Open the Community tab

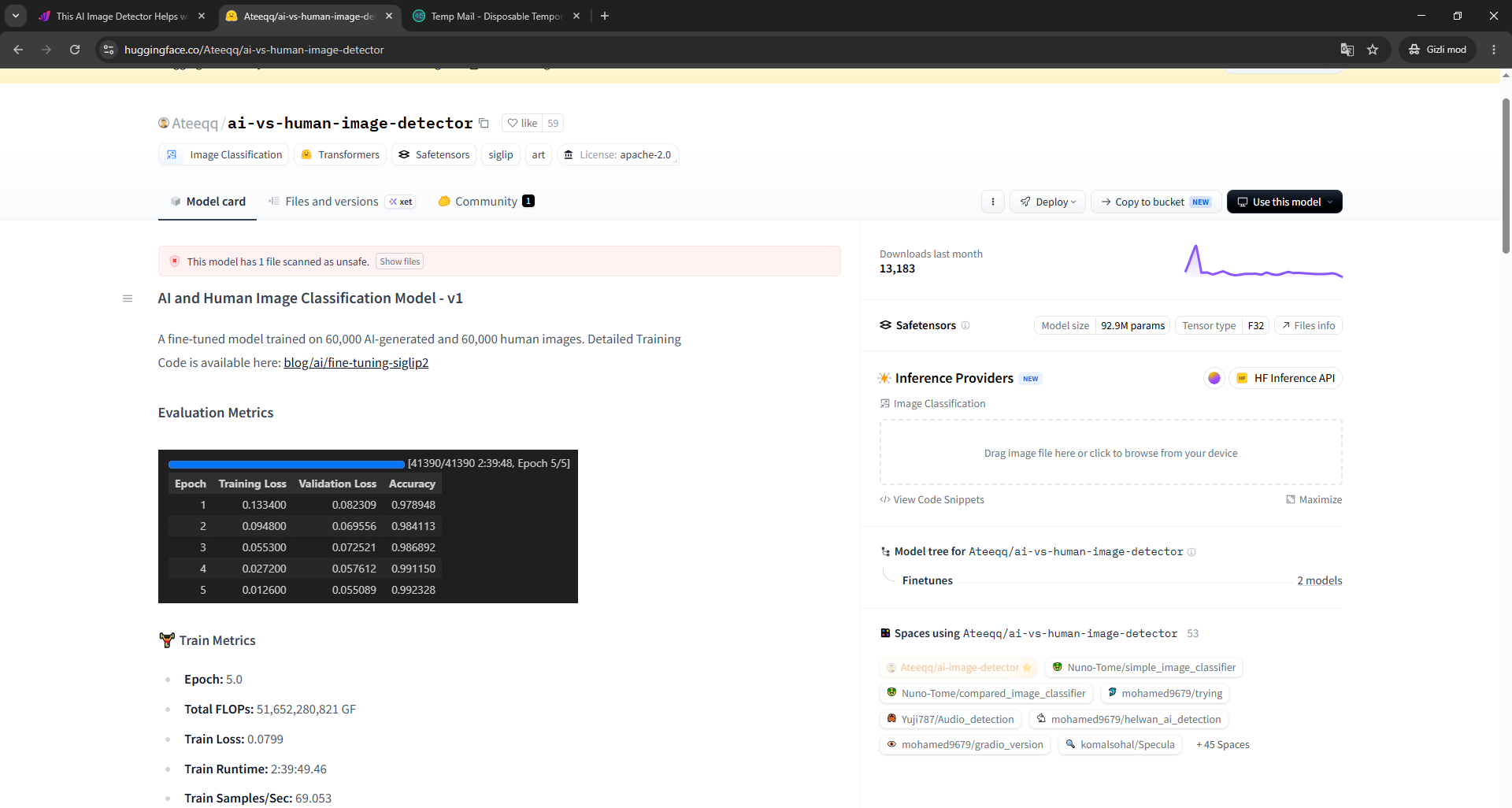coord(486,202)
